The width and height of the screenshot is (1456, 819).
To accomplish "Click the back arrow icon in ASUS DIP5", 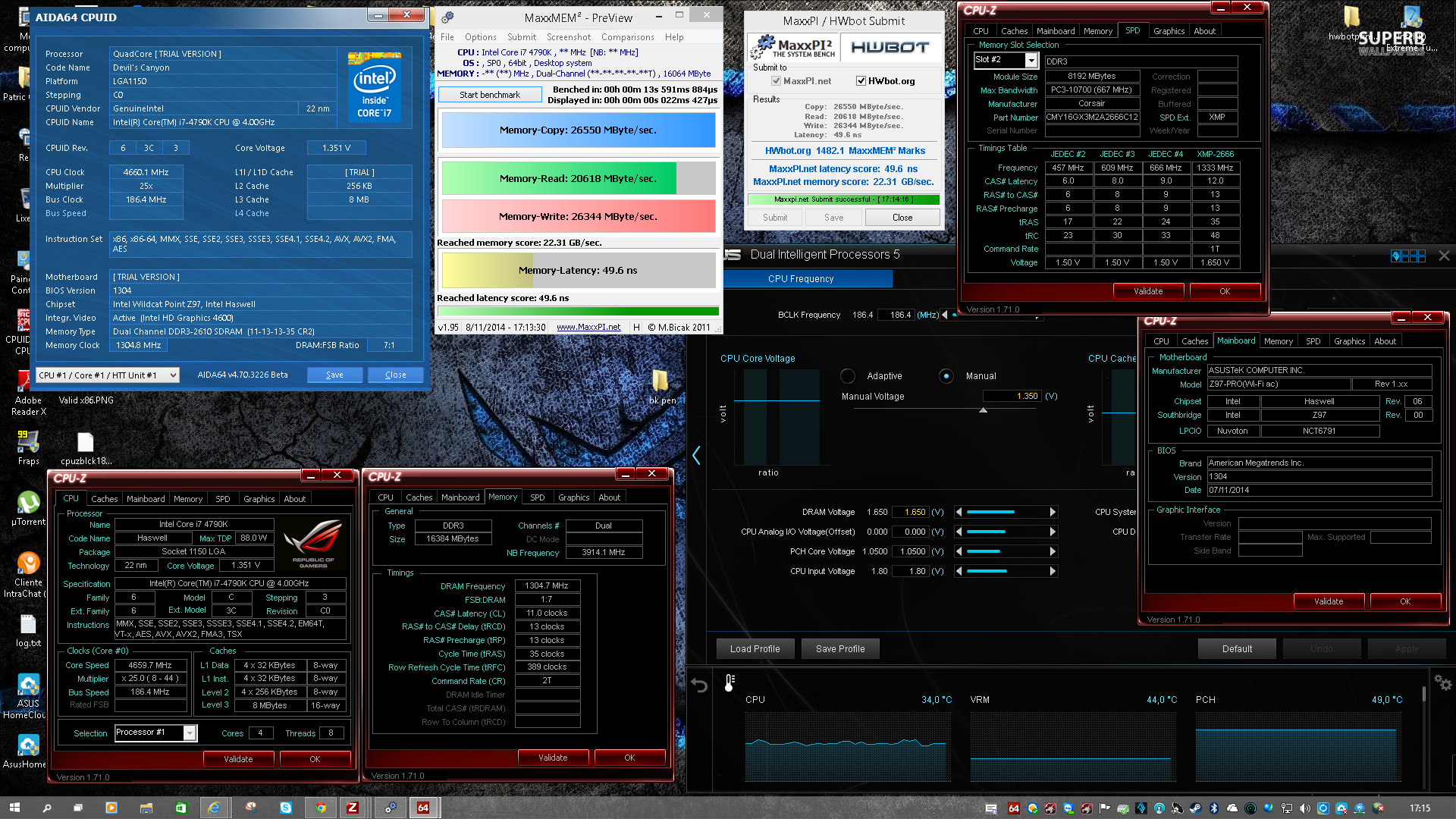I will tap(699, 686).
